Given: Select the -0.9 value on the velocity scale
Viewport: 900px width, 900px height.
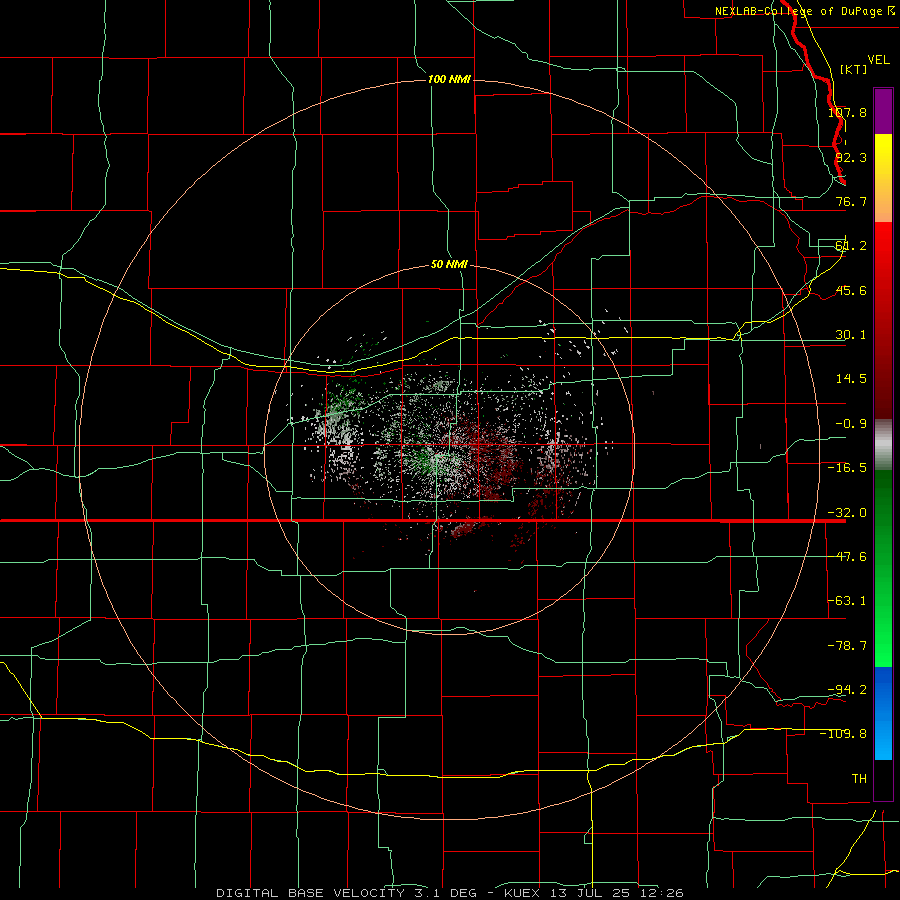Looking at the screenshot, I should coord(851,424).
